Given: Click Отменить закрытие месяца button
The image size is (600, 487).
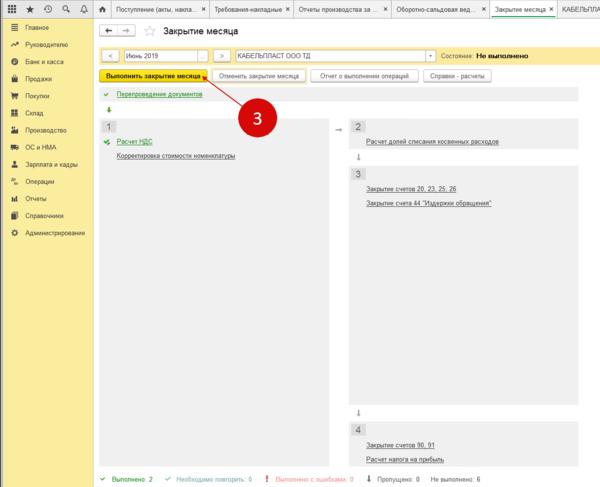Looking at the screenshot, I should click(259, 76).
